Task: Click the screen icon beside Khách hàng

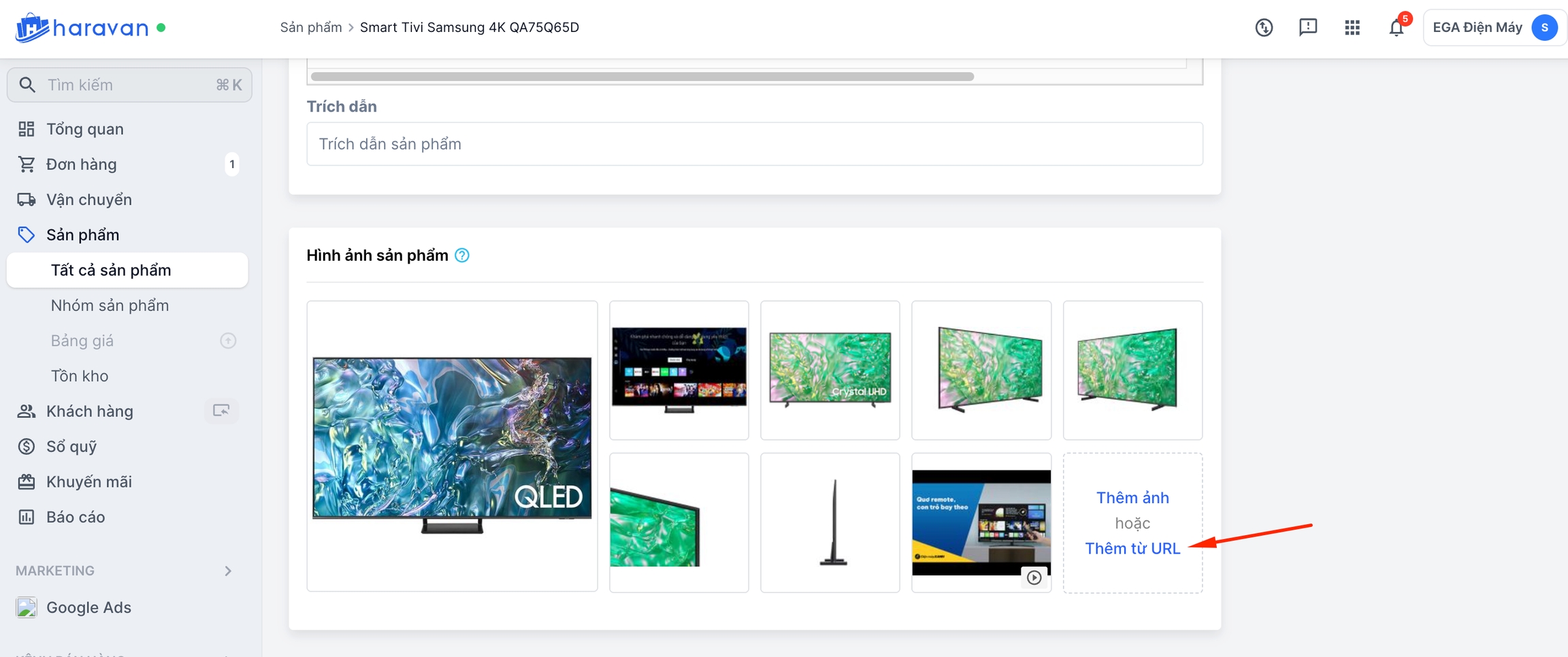Action: pyautogui.click(x=221, y=411)
